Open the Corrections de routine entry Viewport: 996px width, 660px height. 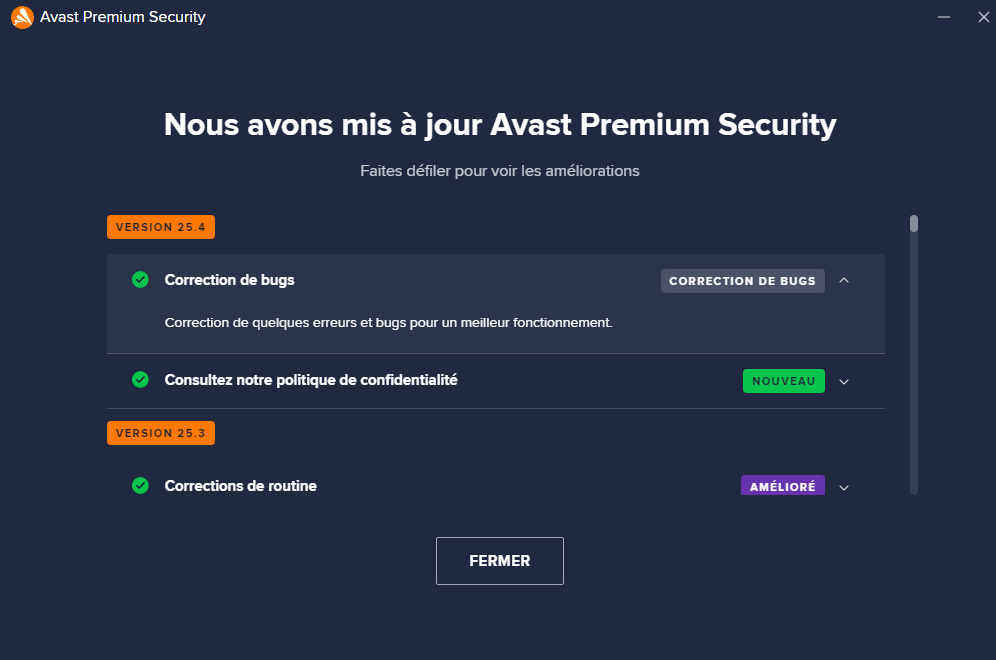pos(240,486)
